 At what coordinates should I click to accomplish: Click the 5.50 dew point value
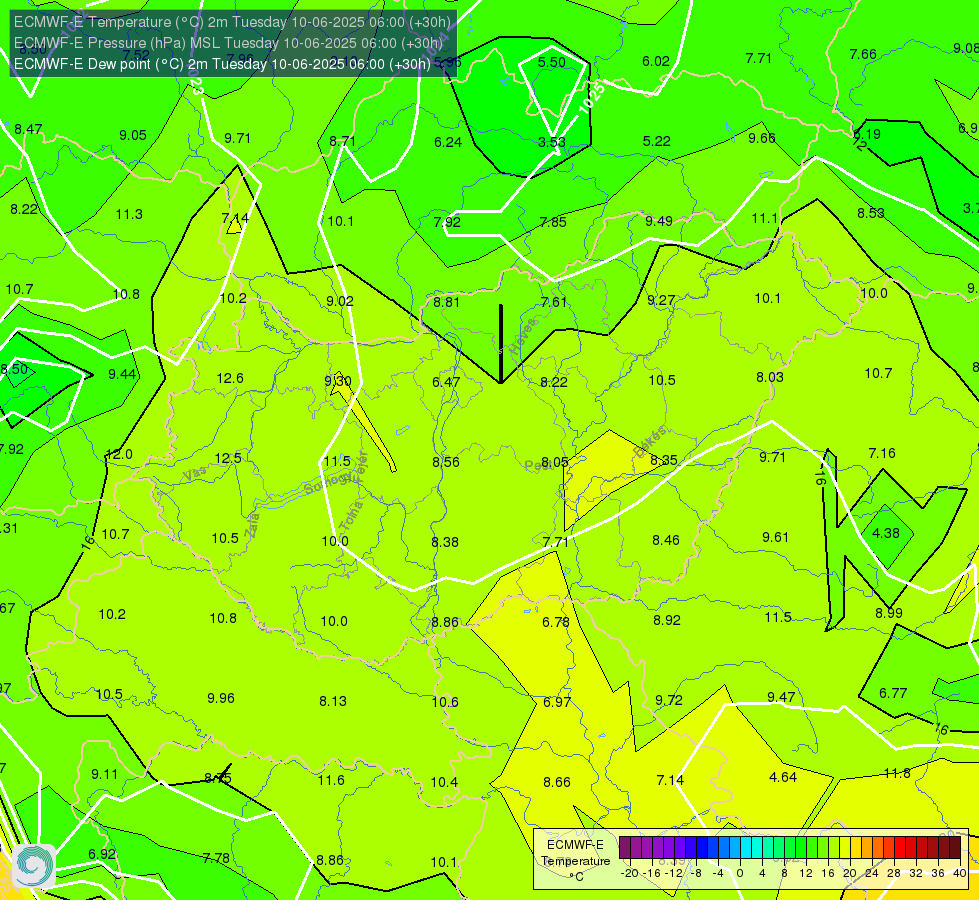click(552, 62)
